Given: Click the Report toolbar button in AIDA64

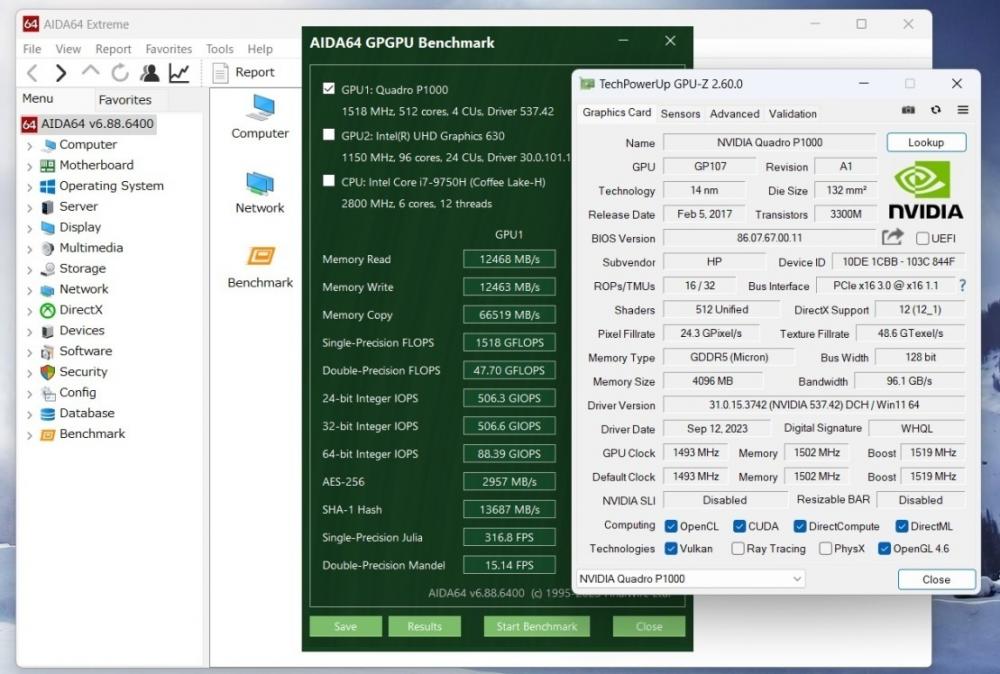Looking at the screenshot, I should pos(244,73).
